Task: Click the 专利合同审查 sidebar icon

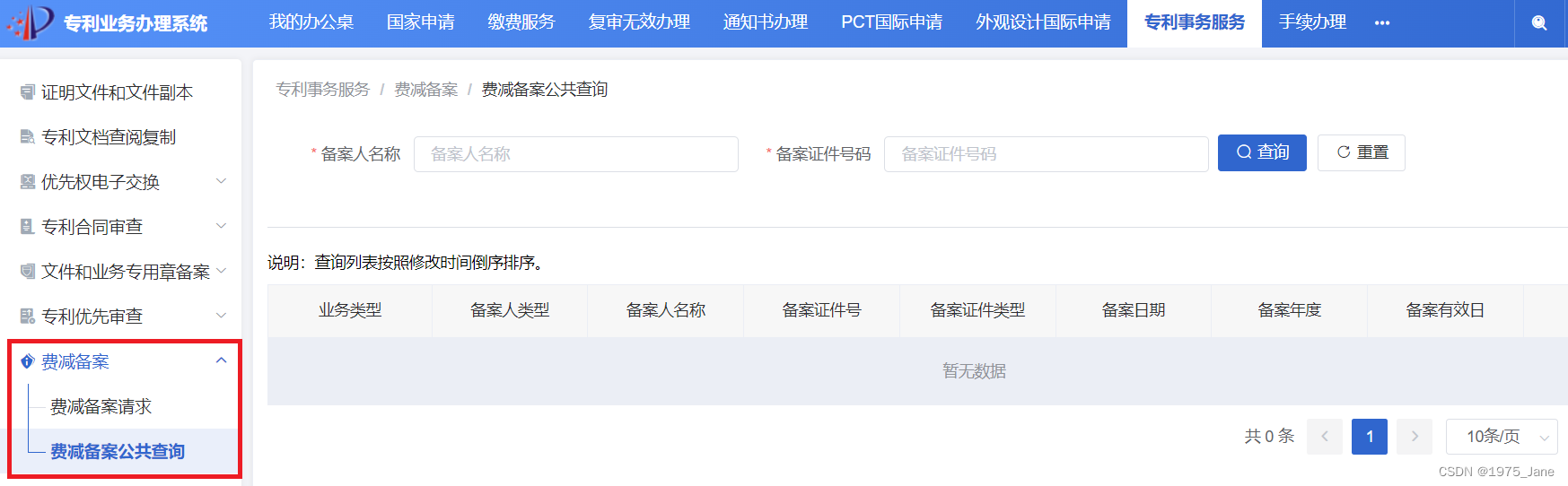Action: point(28,227)
